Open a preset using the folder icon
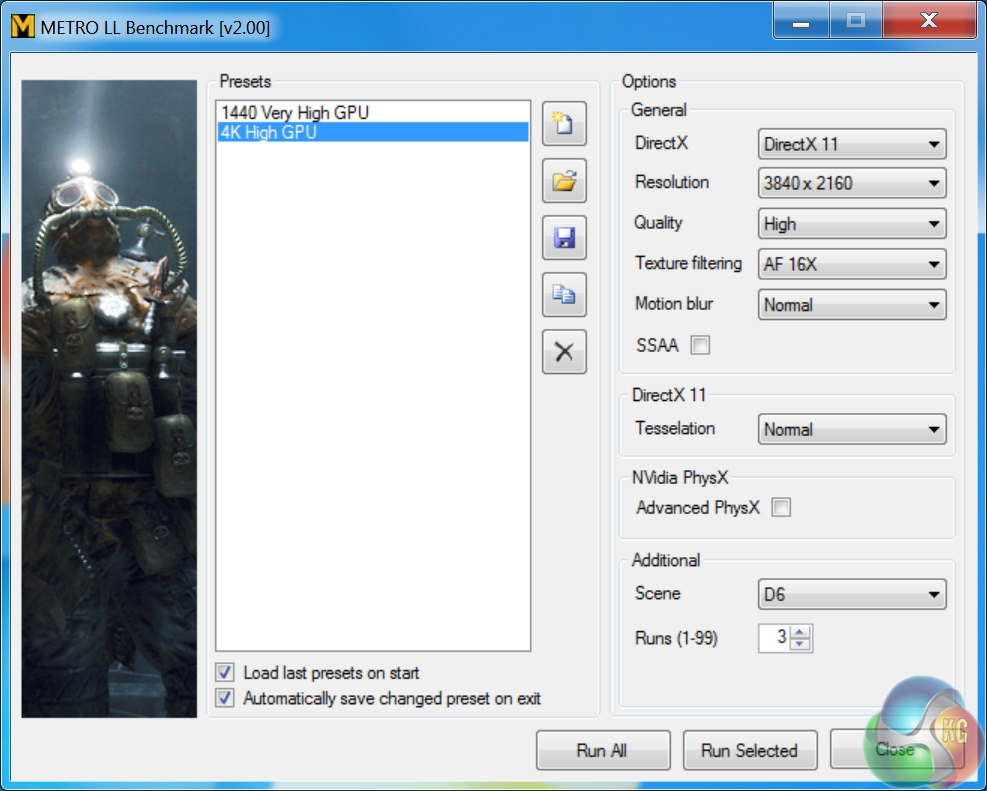The height and width of the screenshot is (791, 987). pos(564,181)
